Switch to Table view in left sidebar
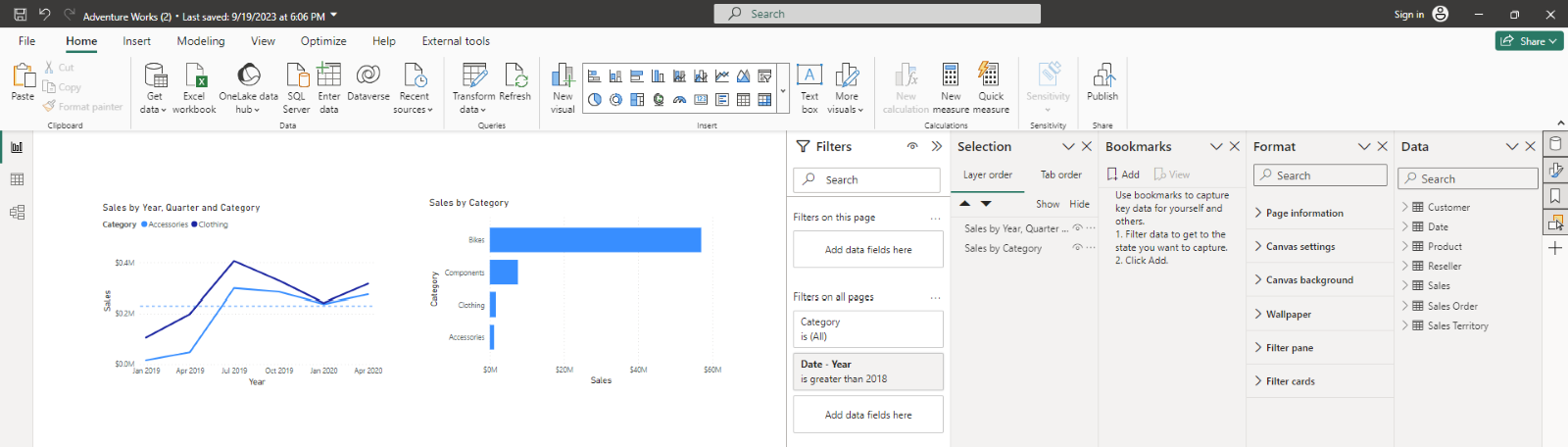Screen dimensions: 1568x447 coord(17,179)
